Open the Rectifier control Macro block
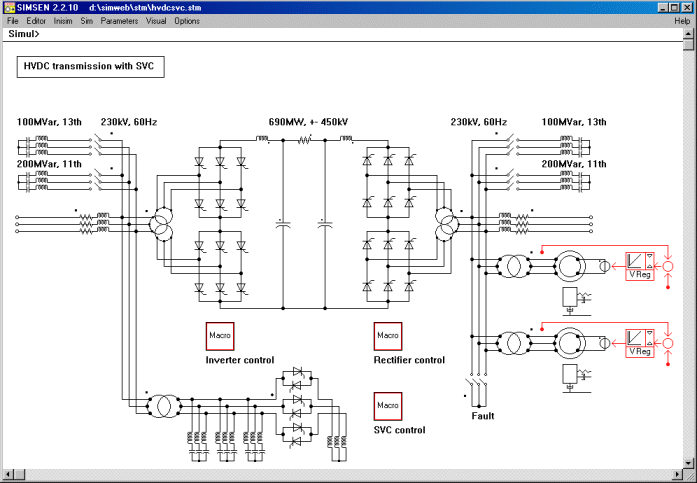The image size is (697, 483). point(387,336)
